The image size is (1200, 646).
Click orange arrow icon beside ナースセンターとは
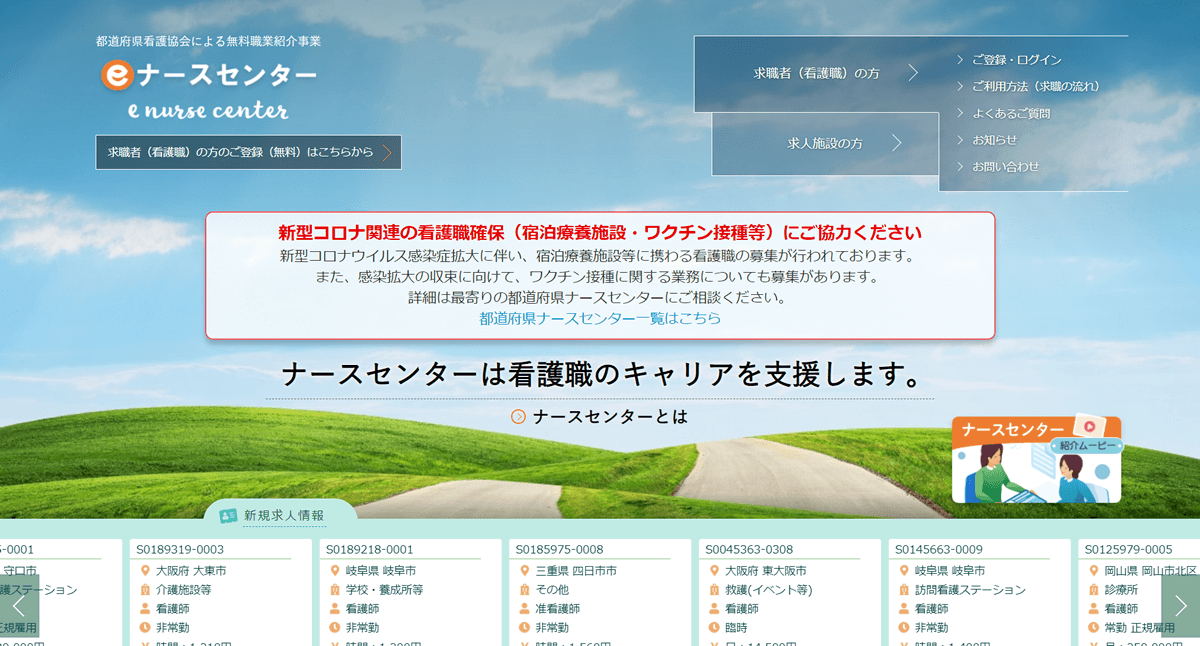tap(518, 417)
